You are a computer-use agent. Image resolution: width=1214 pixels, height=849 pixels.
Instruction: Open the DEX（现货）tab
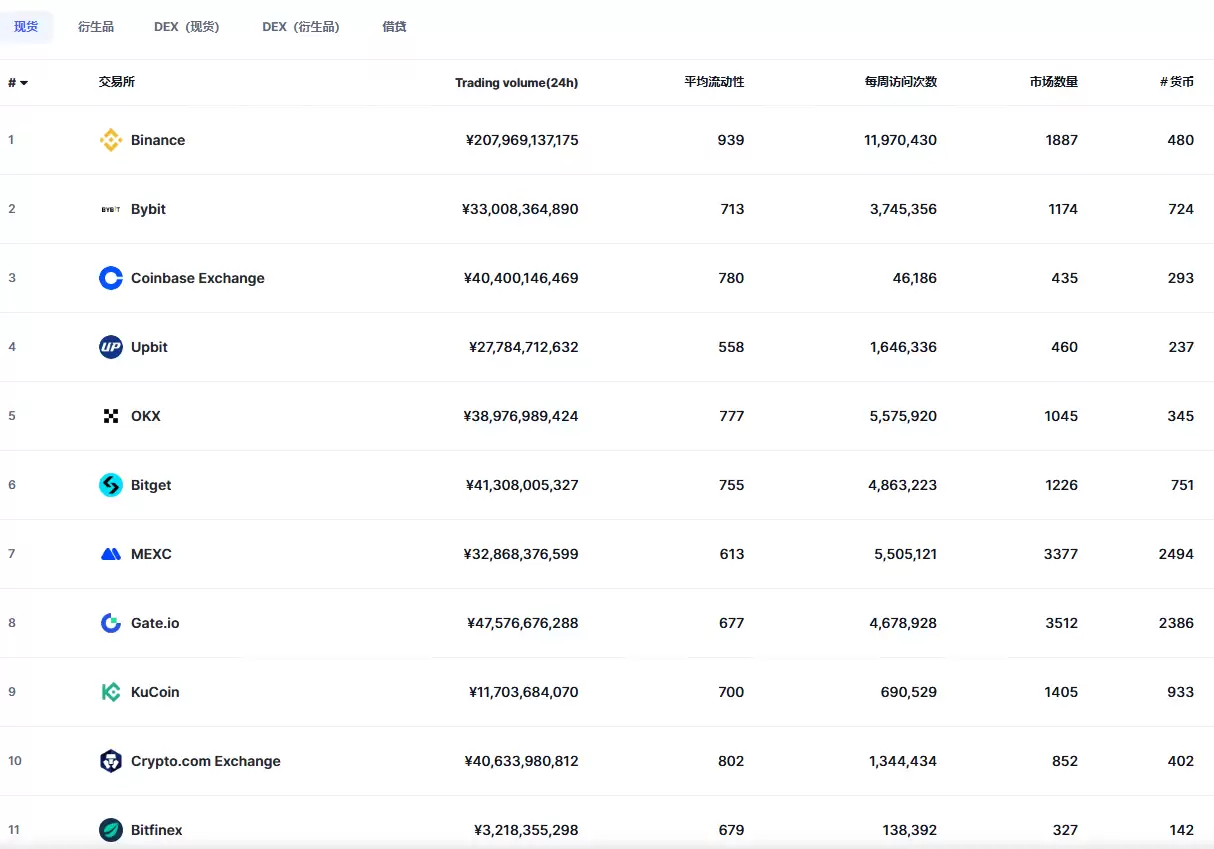187,27
